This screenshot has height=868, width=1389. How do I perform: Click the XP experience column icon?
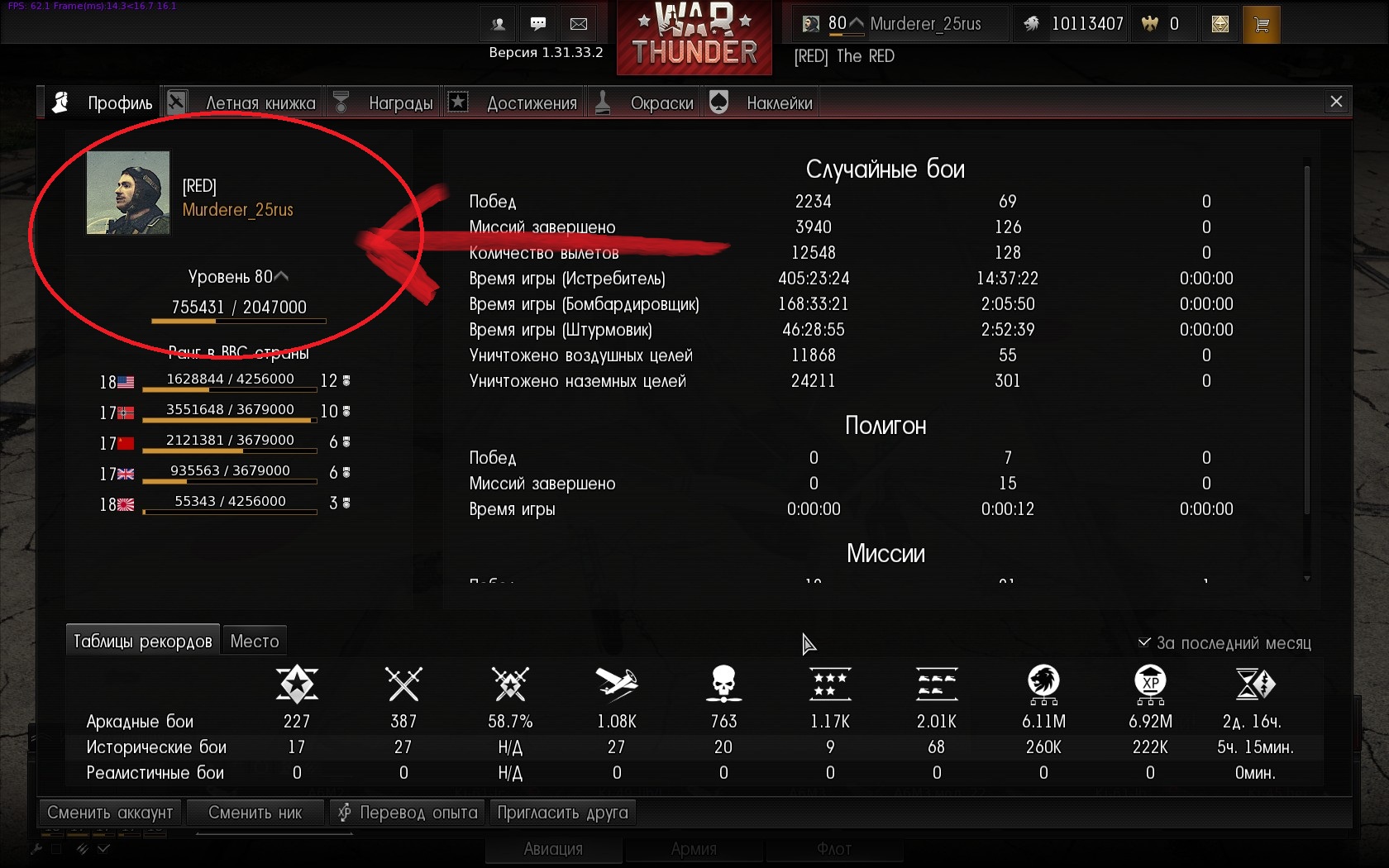1150,684
